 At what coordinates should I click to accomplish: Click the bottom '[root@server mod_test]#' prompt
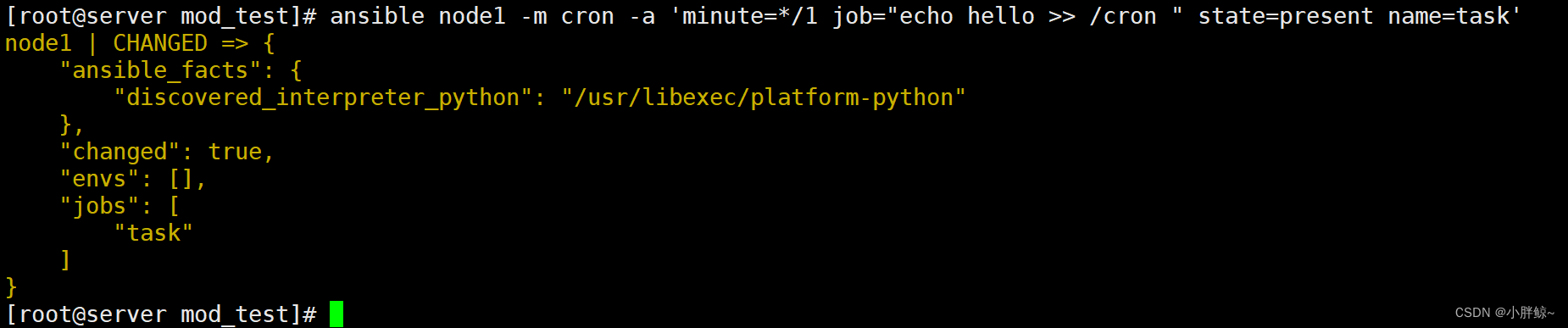click(161, 314)
